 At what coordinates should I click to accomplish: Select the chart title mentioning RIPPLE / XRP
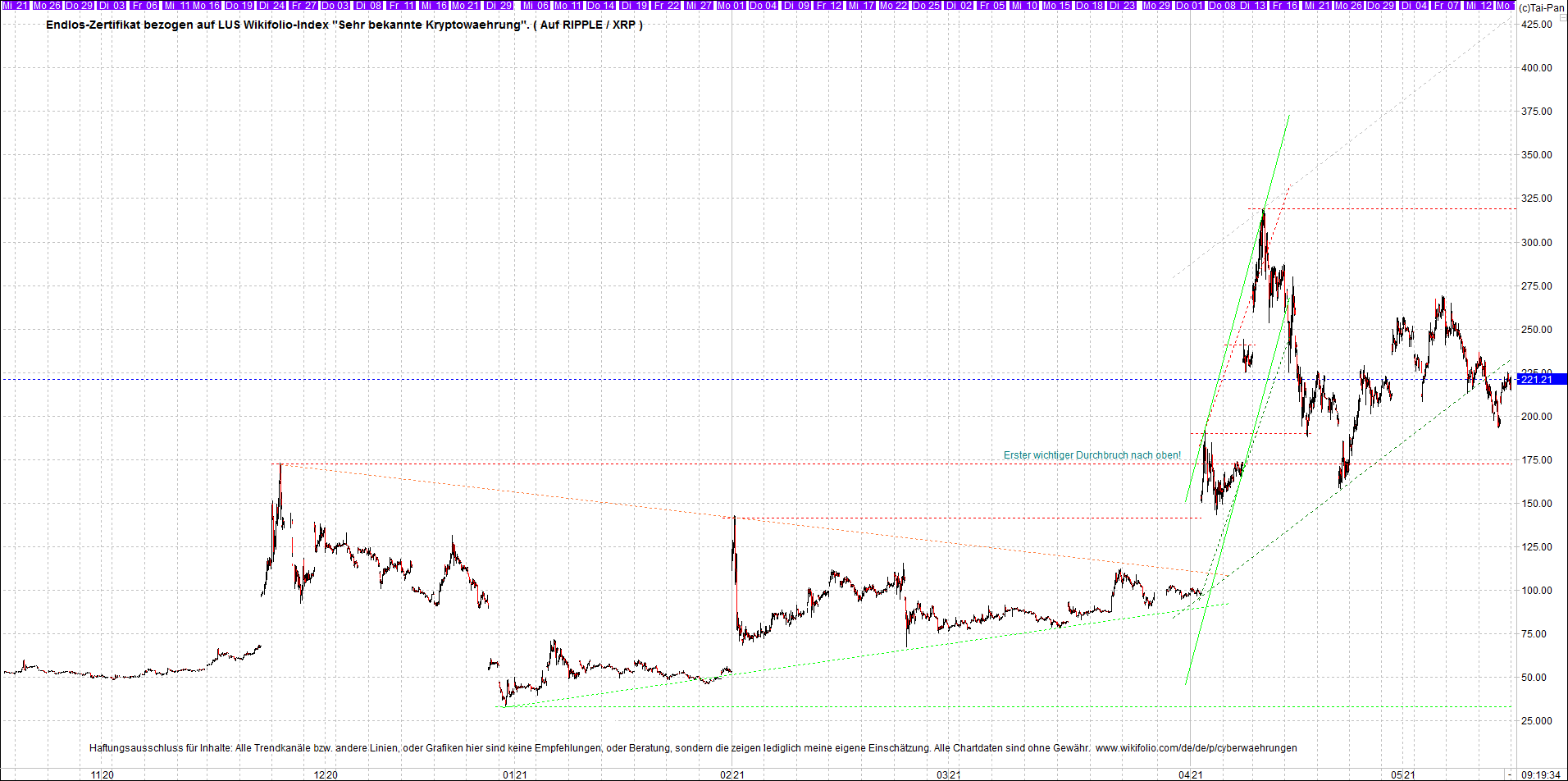point(344,25)
